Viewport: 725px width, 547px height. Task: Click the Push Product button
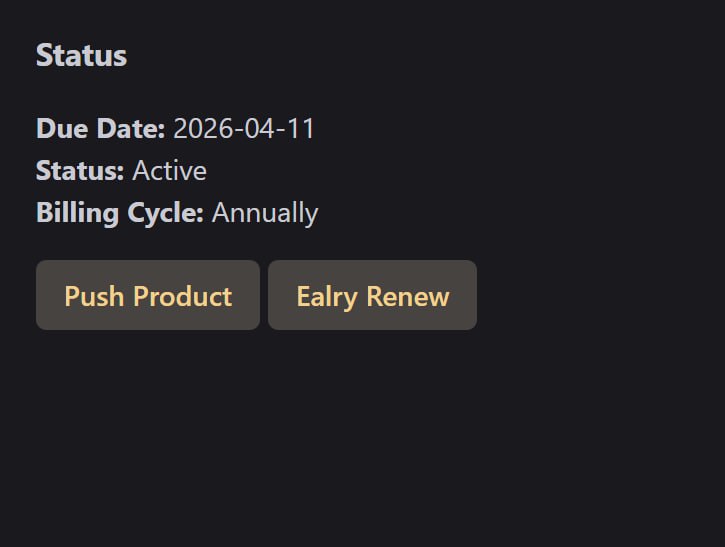tap(148, 296)
